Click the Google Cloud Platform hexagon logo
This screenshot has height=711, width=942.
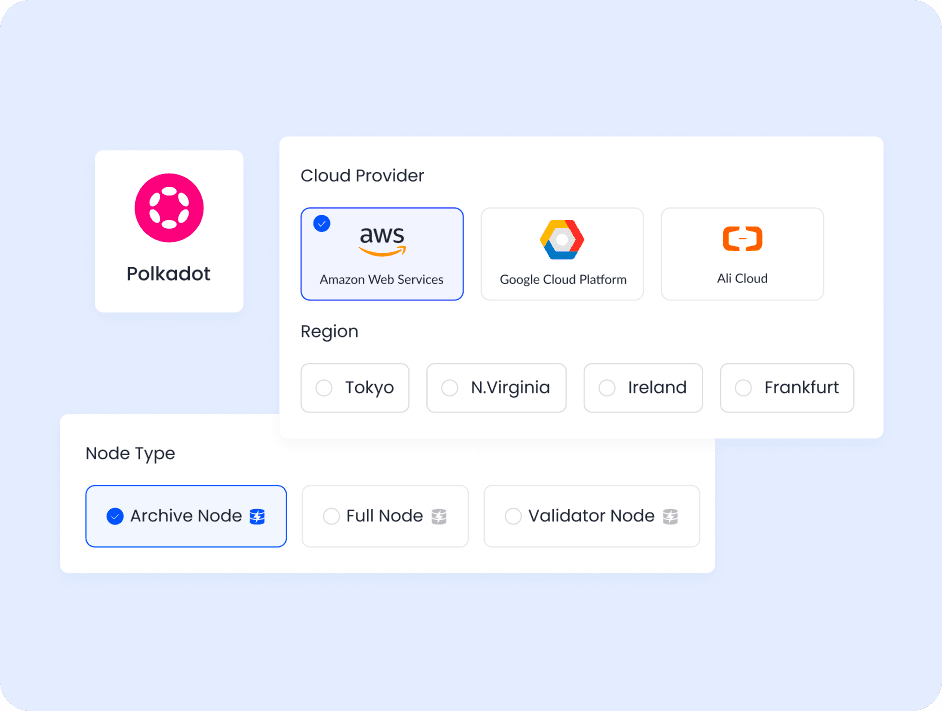pyautogui.click(x=562, y=239)
